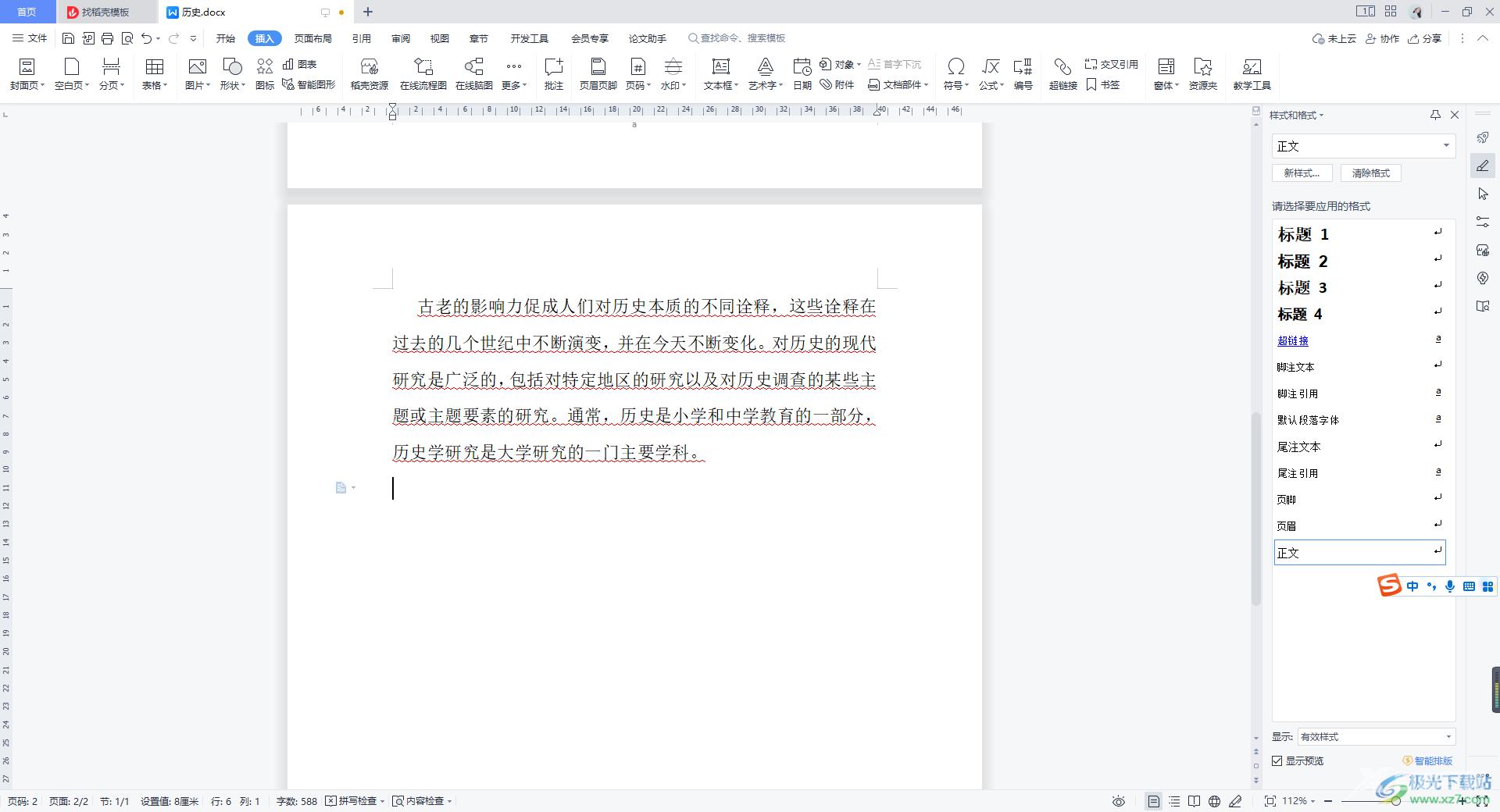1500x812 pixels.
Task: Add a 水印 watermark
Action: [x=673, y=74]
